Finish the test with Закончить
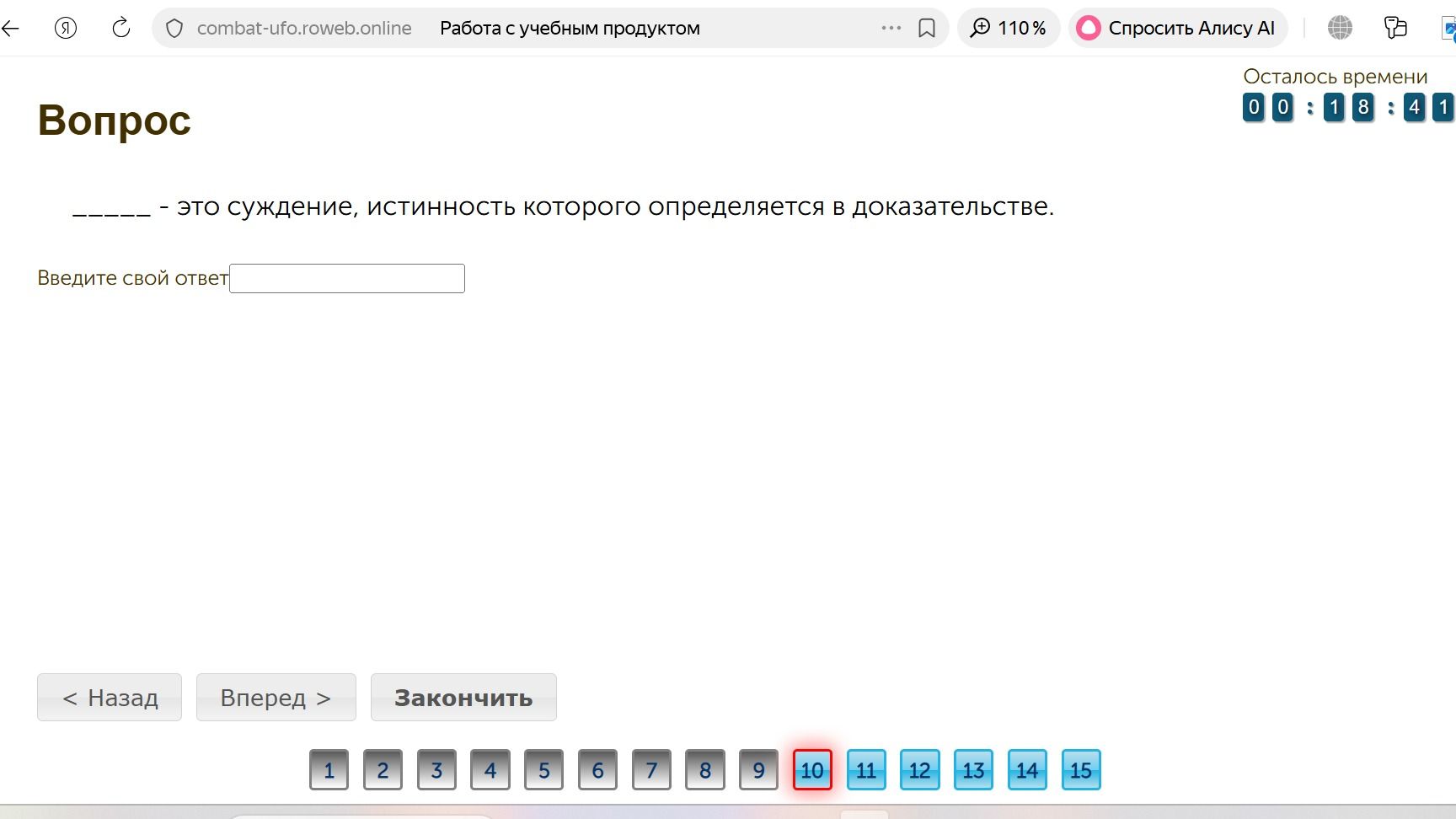The height and width of the screenshot is (819, 1456). pos(463,698)
